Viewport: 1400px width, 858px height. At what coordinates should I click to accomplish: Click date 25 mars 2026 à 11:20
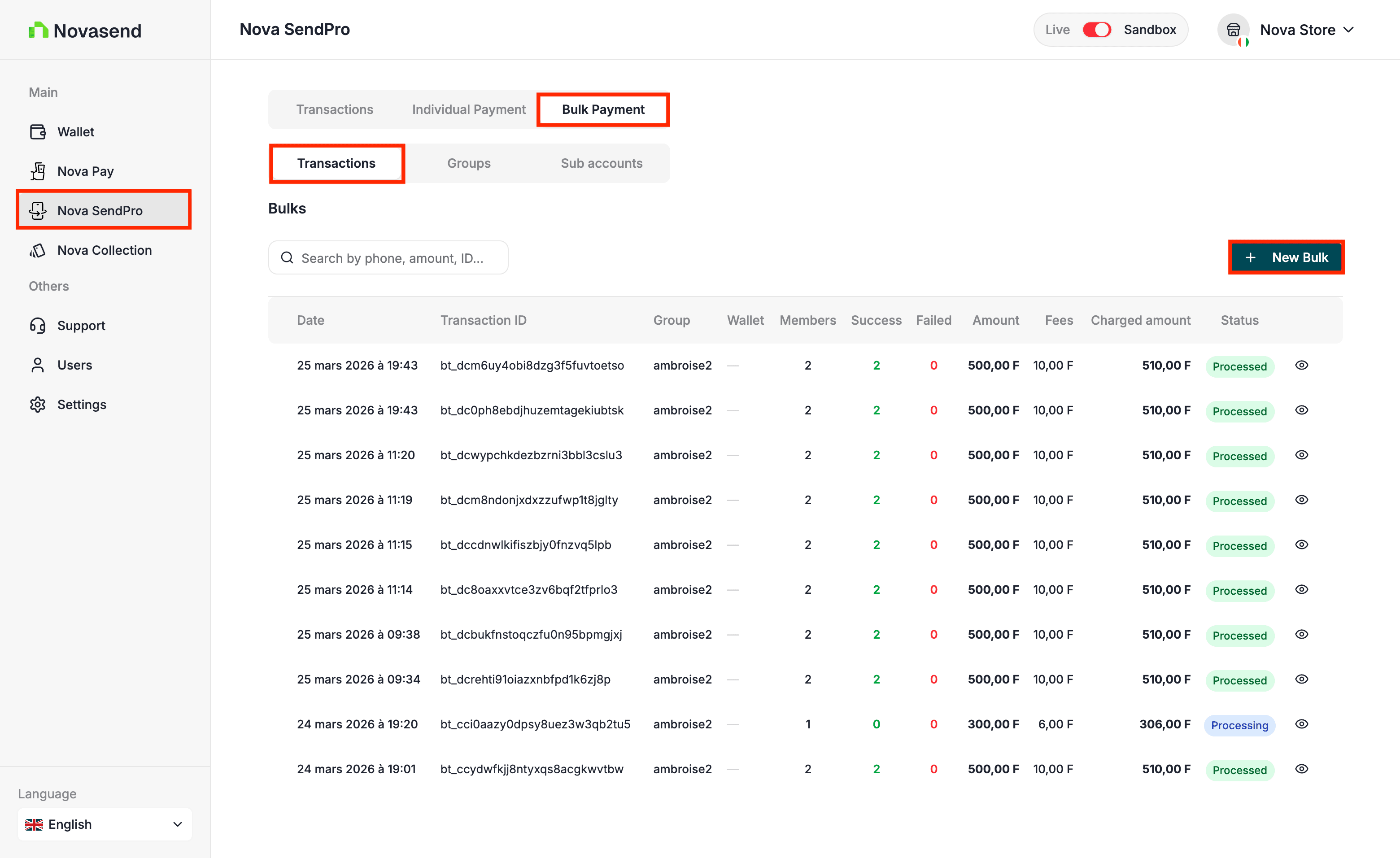click(x=356, y=455)
